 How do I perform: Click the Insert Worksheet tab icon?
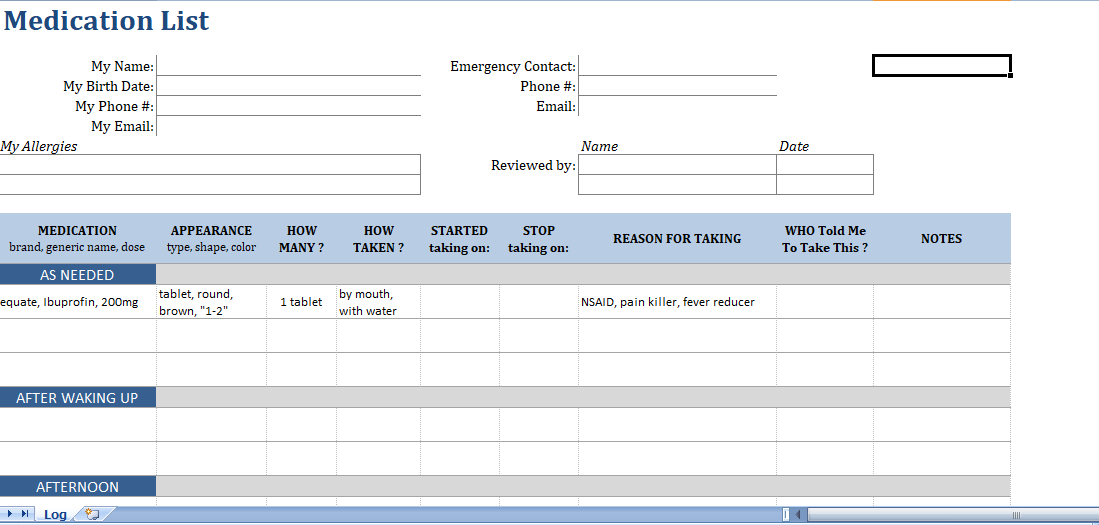tap(92, 514)
